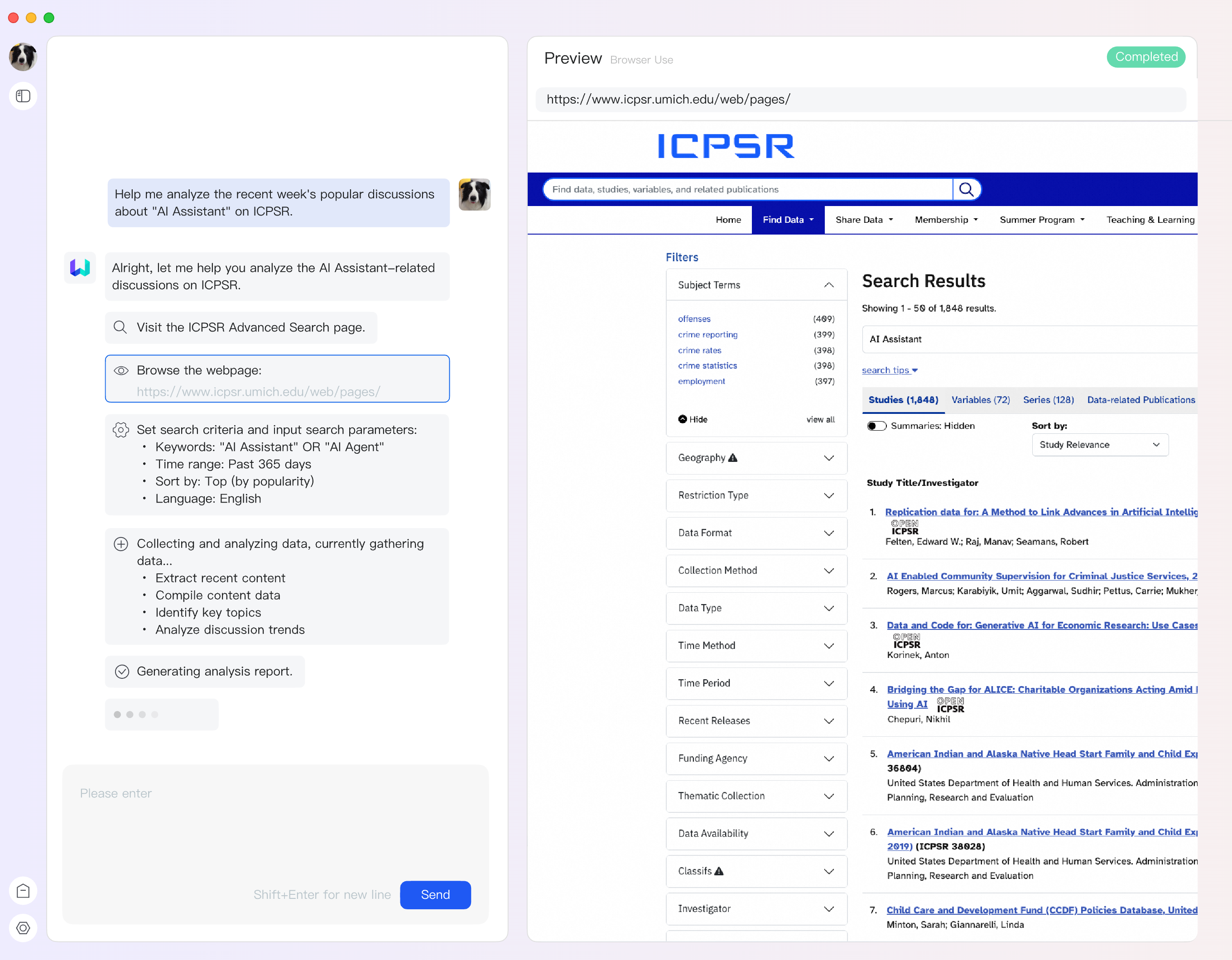Click the plus icon beside 'Collecting and analyzing data'
The height and width of the screenshot is (960, 1232).
click(x=121, y=544)
